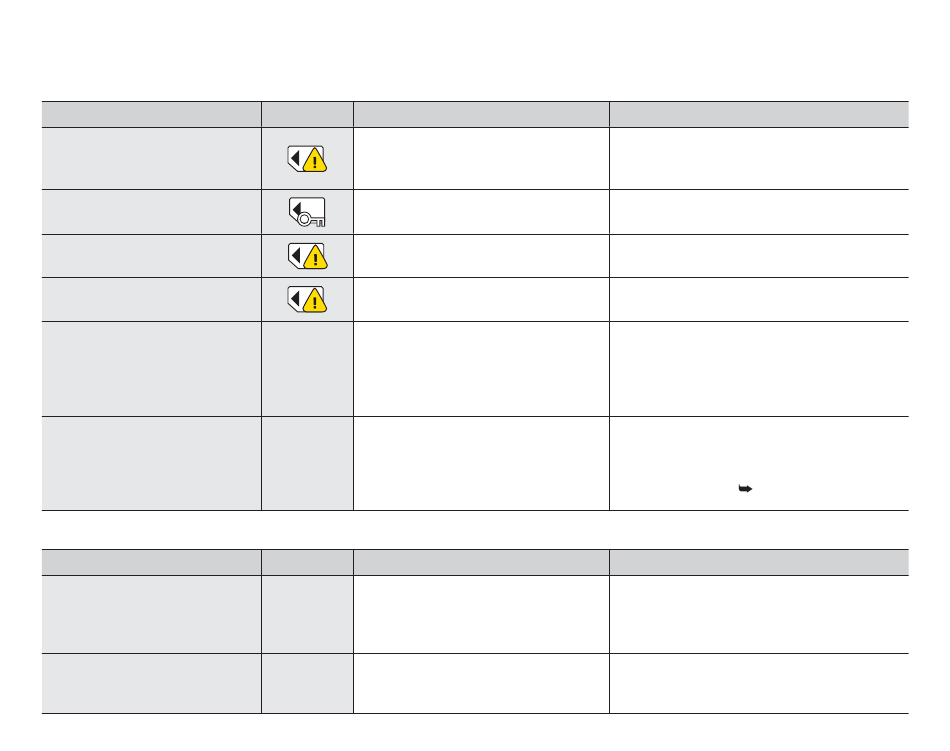Click the small black right-pointing arrow
This screenshot has width=950, height=751.
(x=745, y=489)
